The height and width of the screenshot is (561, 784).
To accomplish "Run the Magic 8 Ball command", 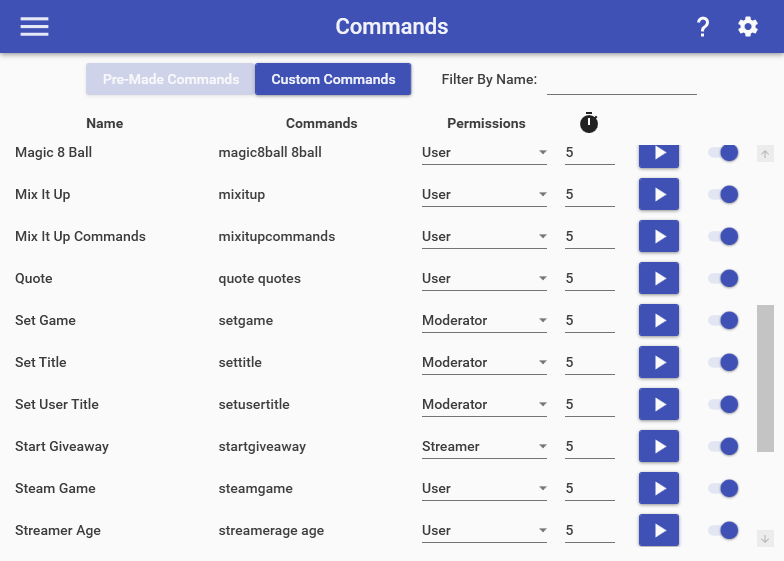I will tap(658, 156).
